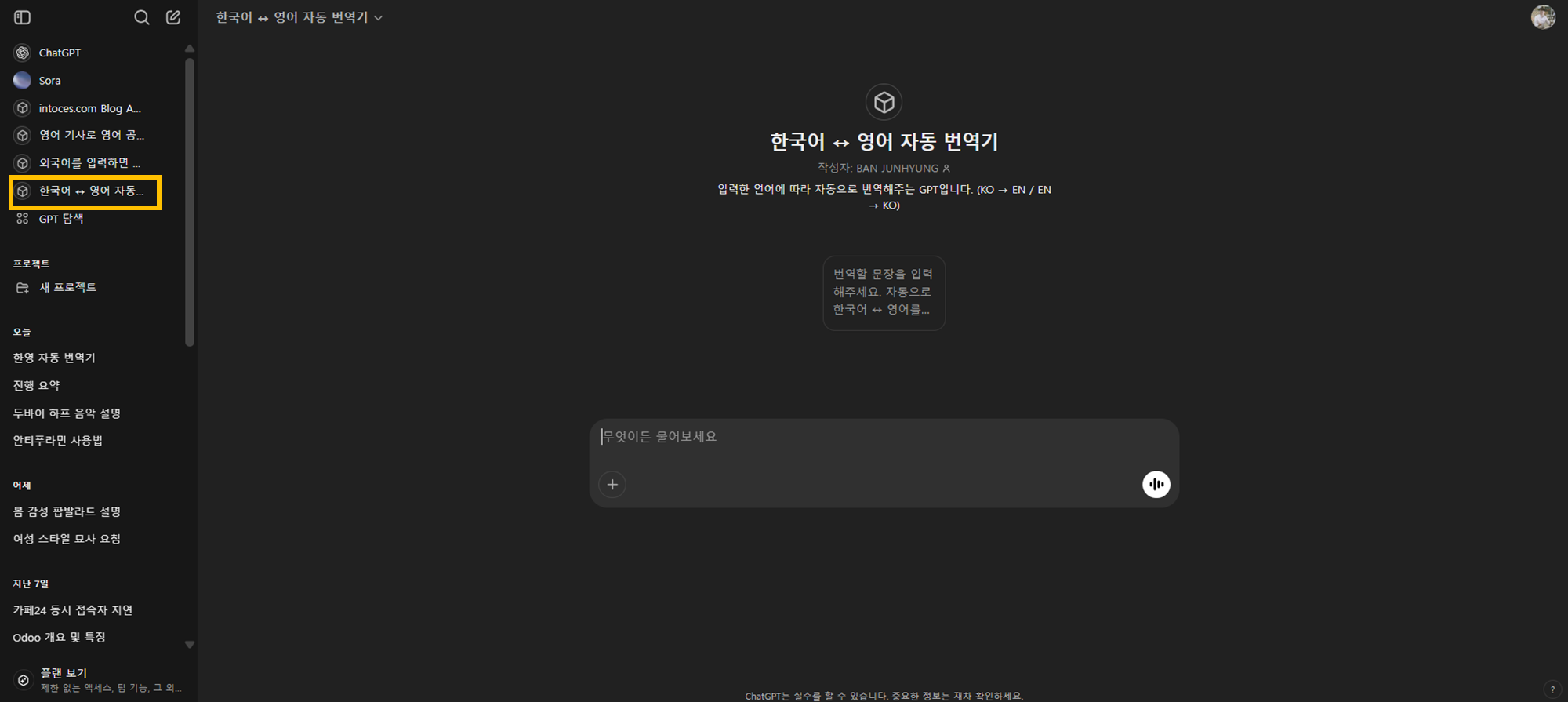The height and width of the screenshot is (702, 1568).
Task: Click the 플랜 보기 plan icon
Action: tap(24, 680)
